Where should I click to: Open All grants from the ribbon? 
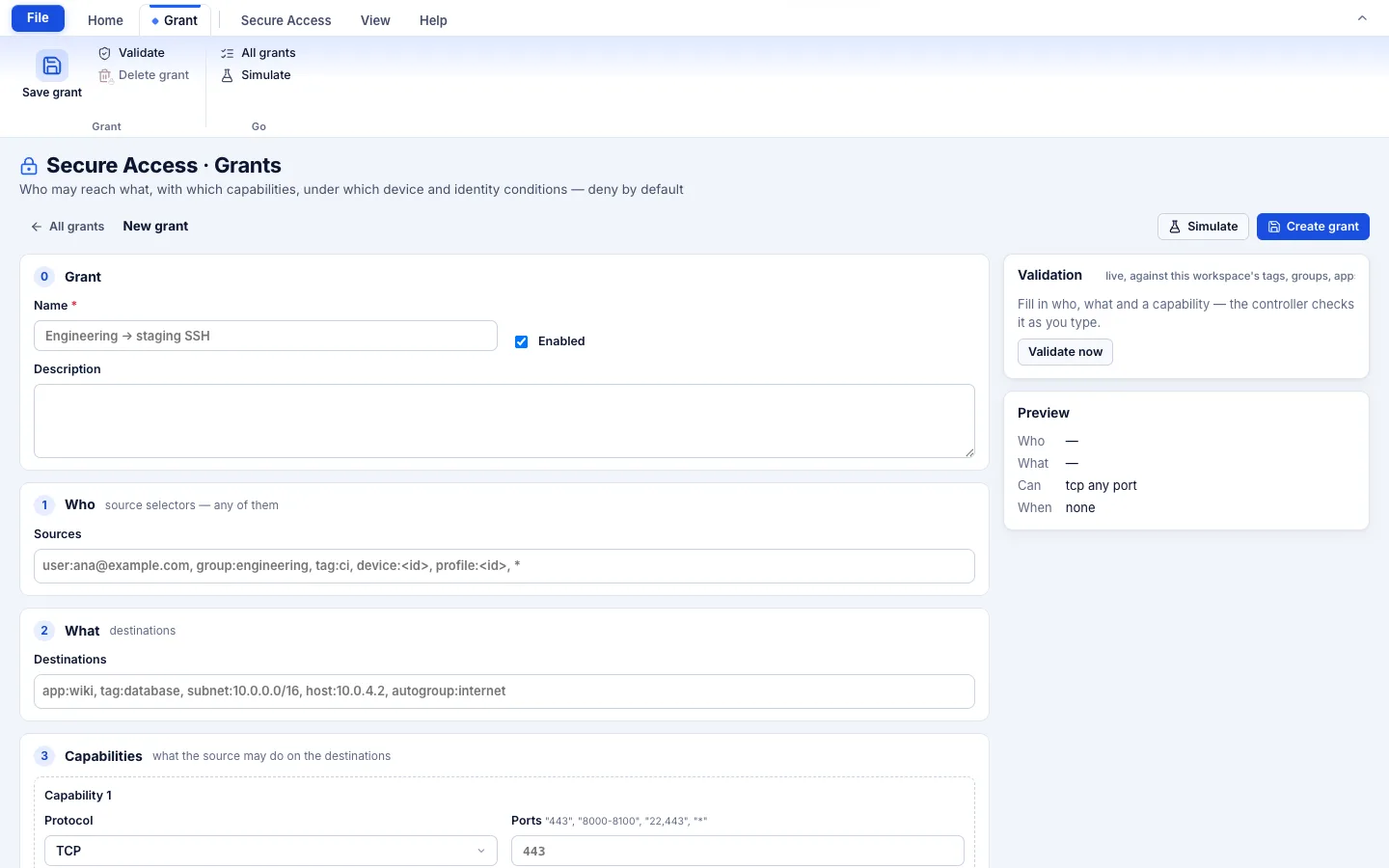click(259, 53)
